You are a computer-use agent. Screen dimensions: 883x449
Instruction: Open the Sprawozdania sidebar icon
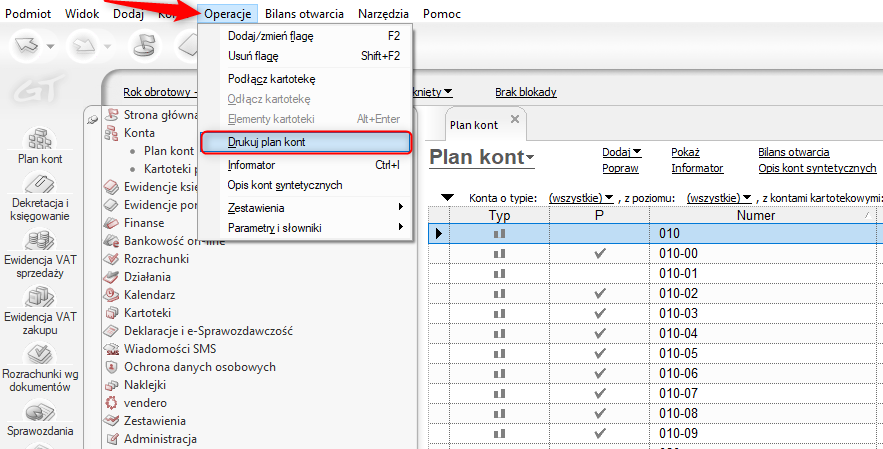pos(40,417)
